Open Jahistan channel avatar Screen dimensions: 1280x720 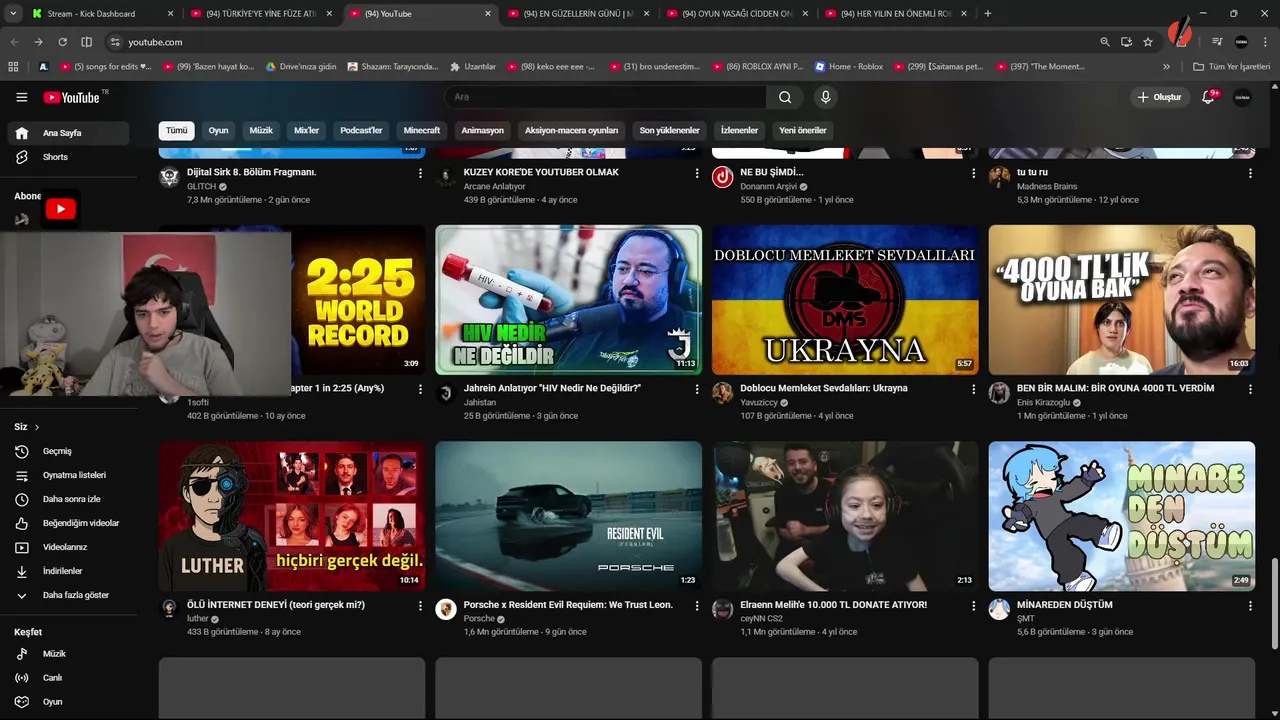coord(446,393)
